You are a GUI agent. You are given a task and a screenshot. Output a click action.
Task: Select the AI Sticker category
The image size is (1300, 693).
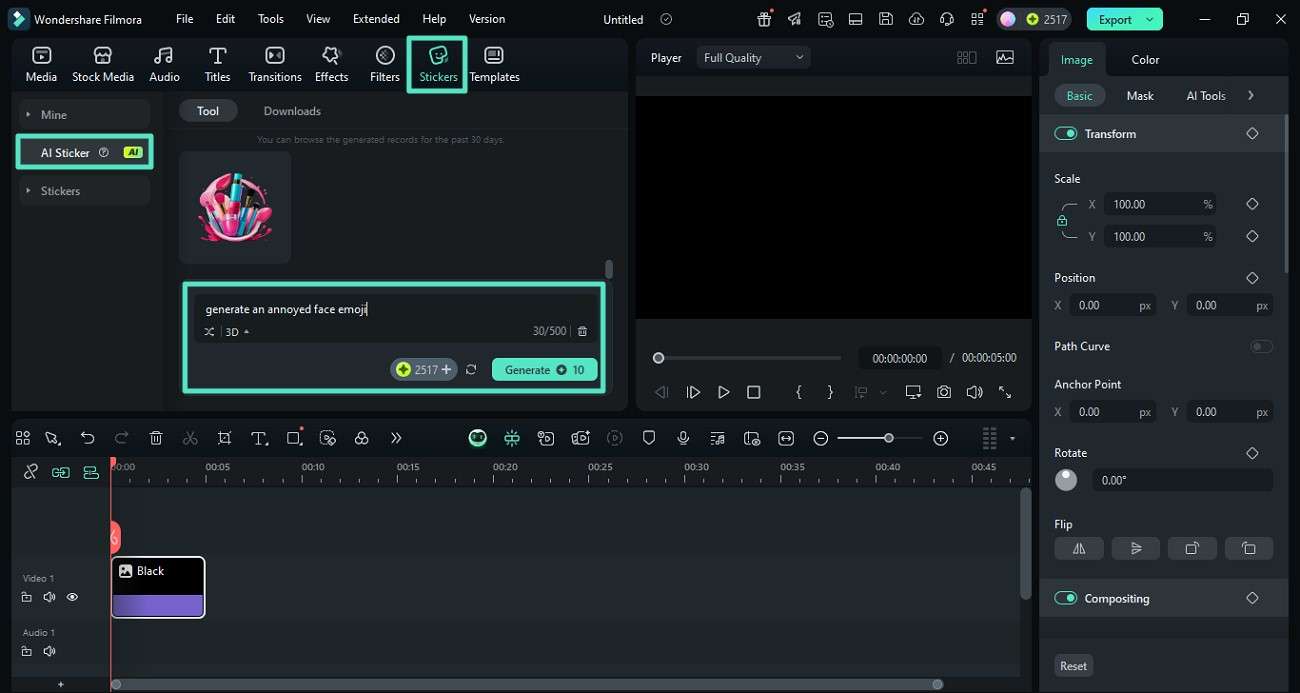click(x=85, y=153)
